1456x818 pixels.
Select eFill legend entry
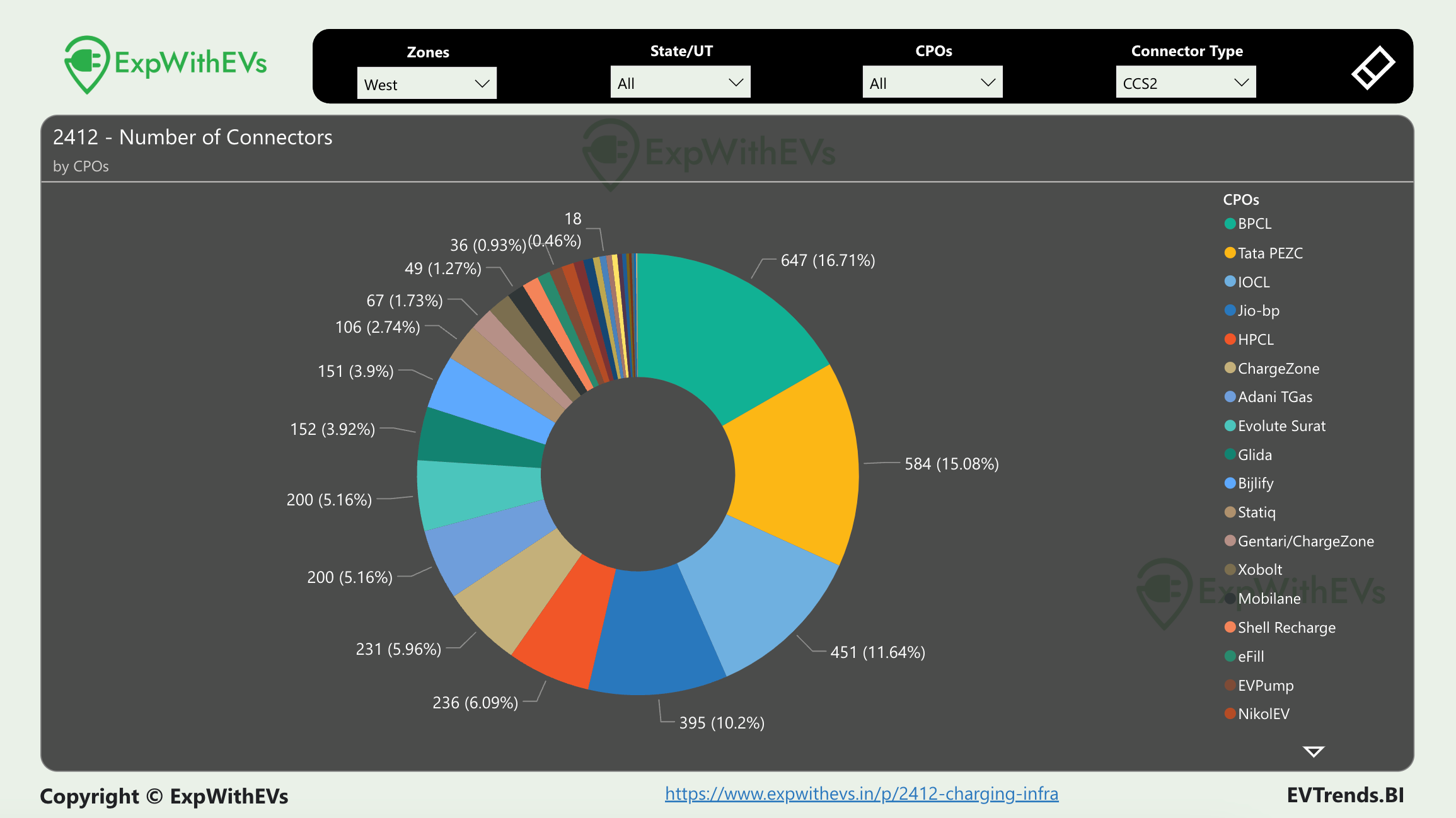point(1244,656)
